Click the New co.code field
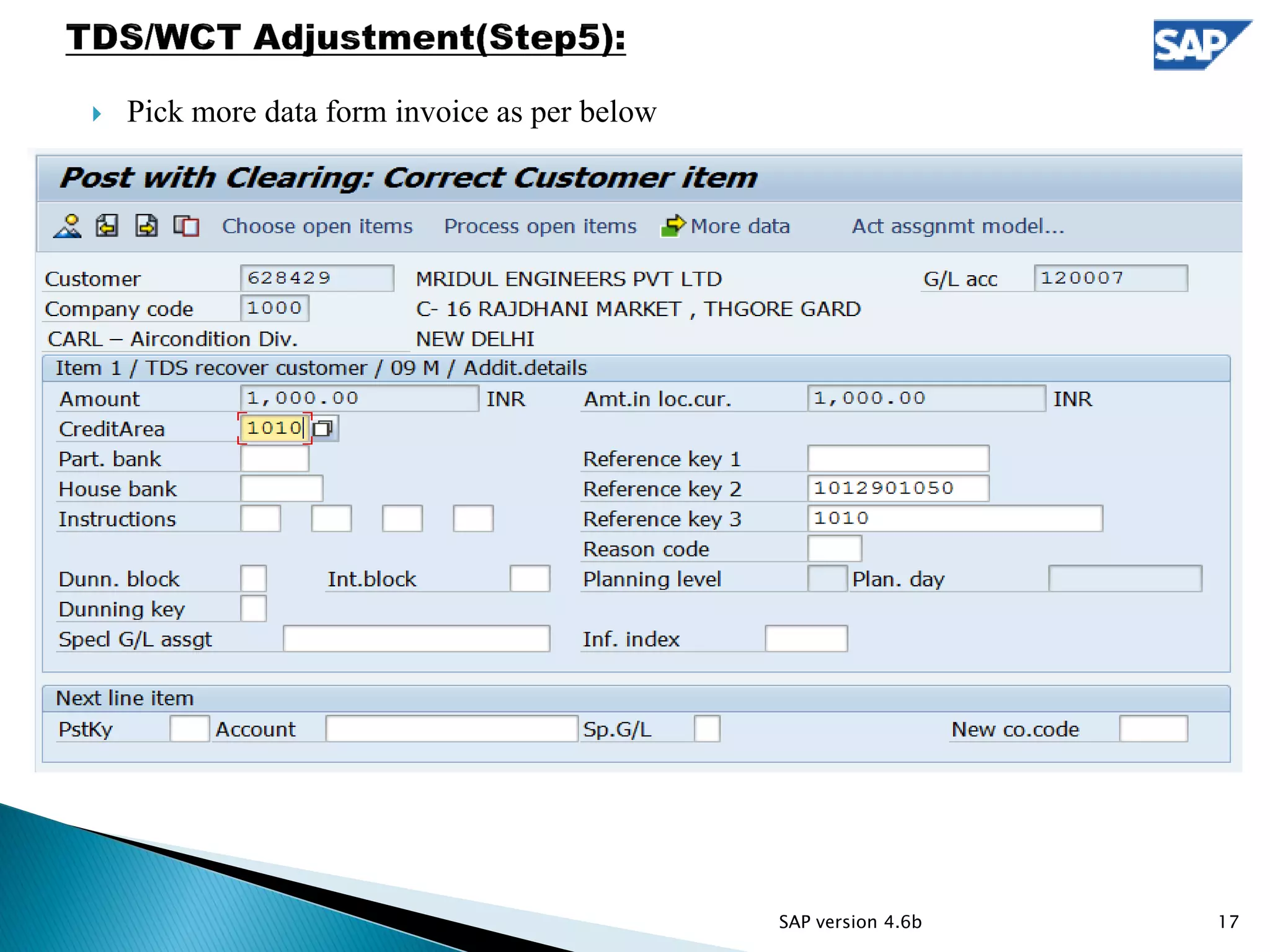This screenshot has height=952, width=1270. 1154,729
